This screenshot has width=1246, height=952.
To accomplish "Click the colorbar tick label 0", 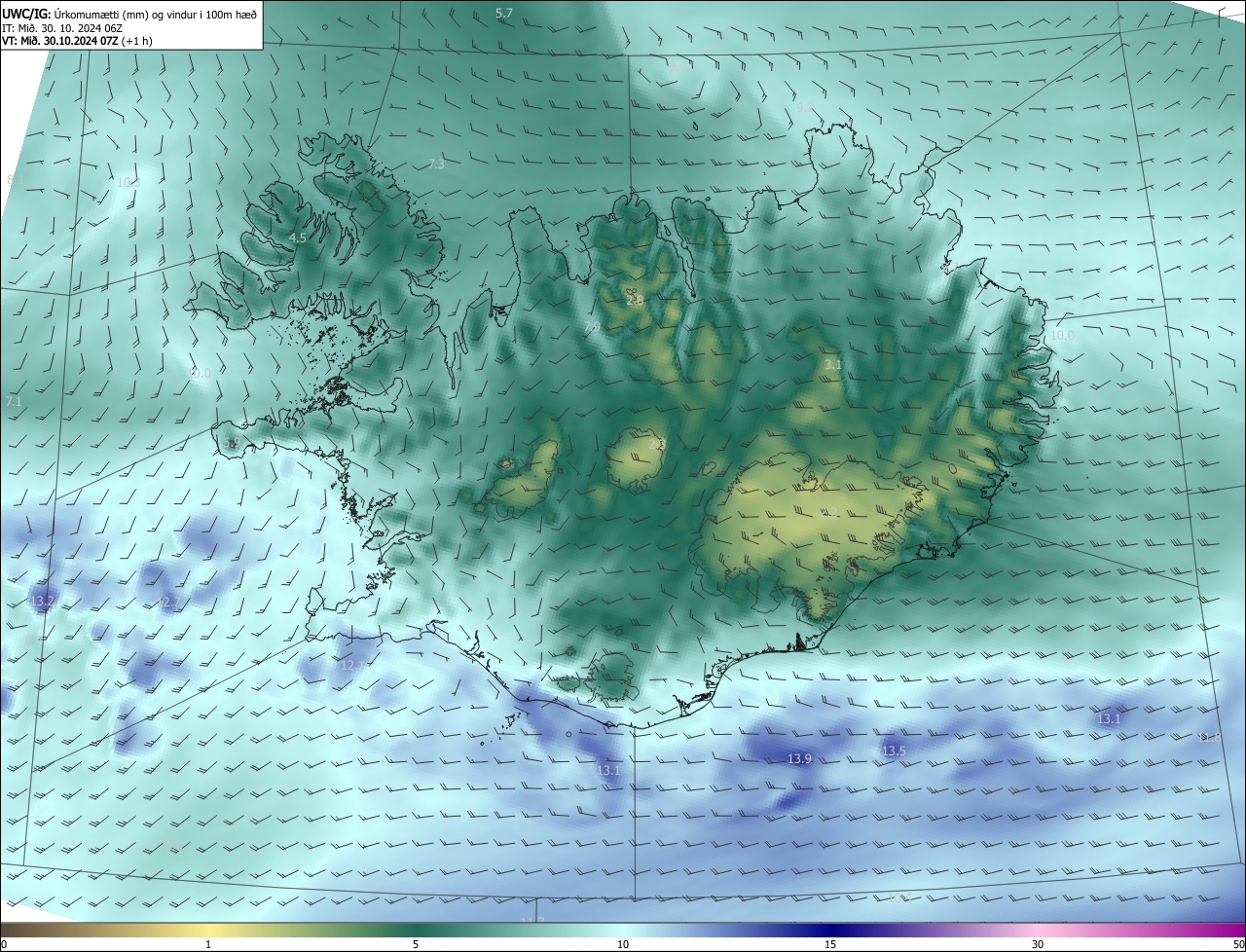I will pos(4,944).
